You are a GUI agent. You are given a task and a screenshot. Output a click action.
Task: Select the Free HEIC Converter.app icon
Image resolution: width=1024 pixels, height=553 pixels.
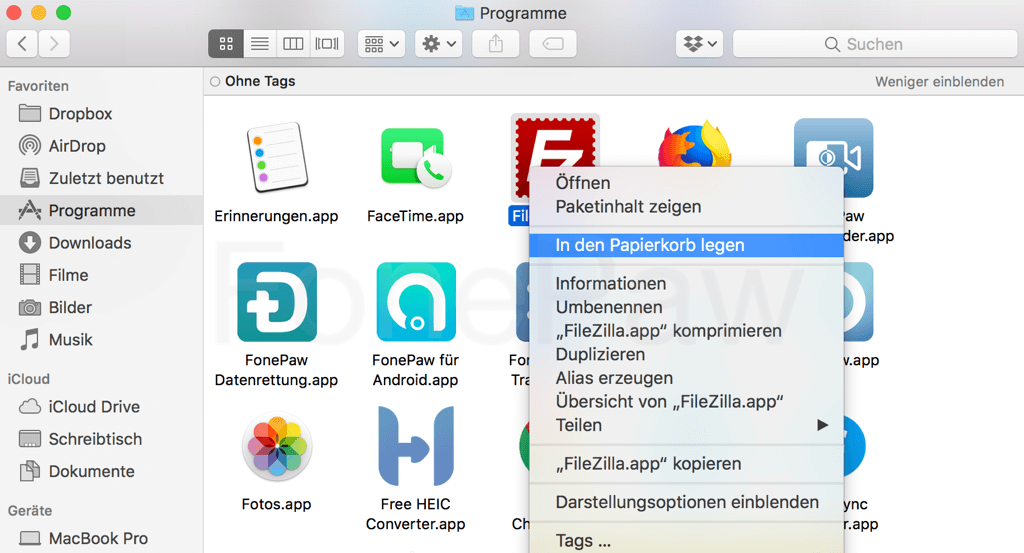point(416,447)
